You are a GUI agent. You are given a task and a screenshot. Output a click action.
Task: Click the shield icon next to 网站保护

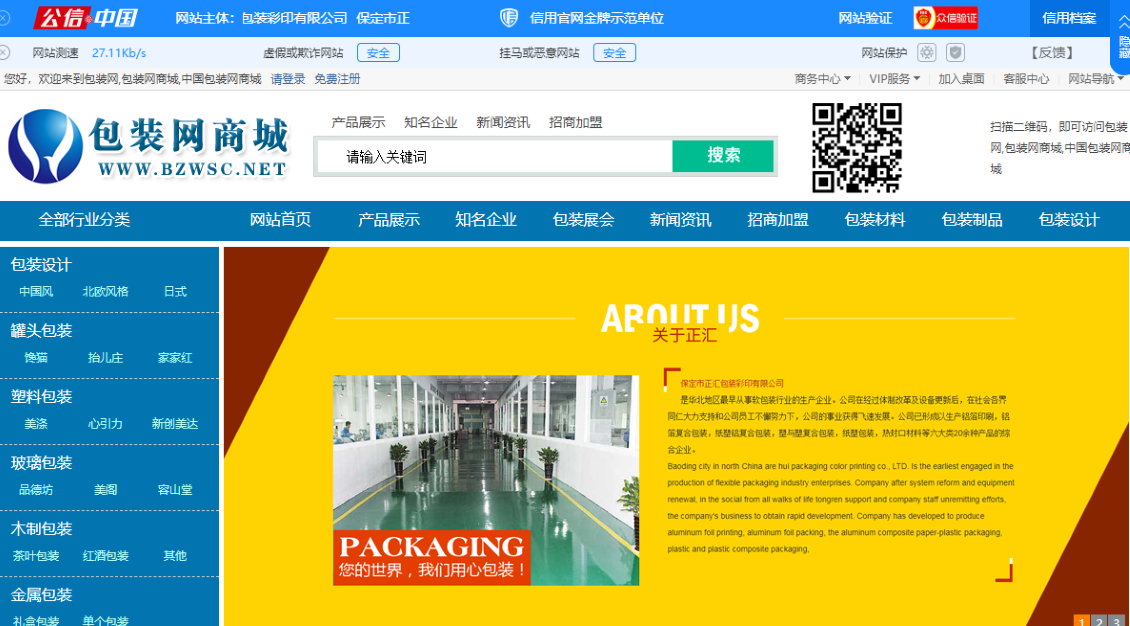[x=956, y=53]
